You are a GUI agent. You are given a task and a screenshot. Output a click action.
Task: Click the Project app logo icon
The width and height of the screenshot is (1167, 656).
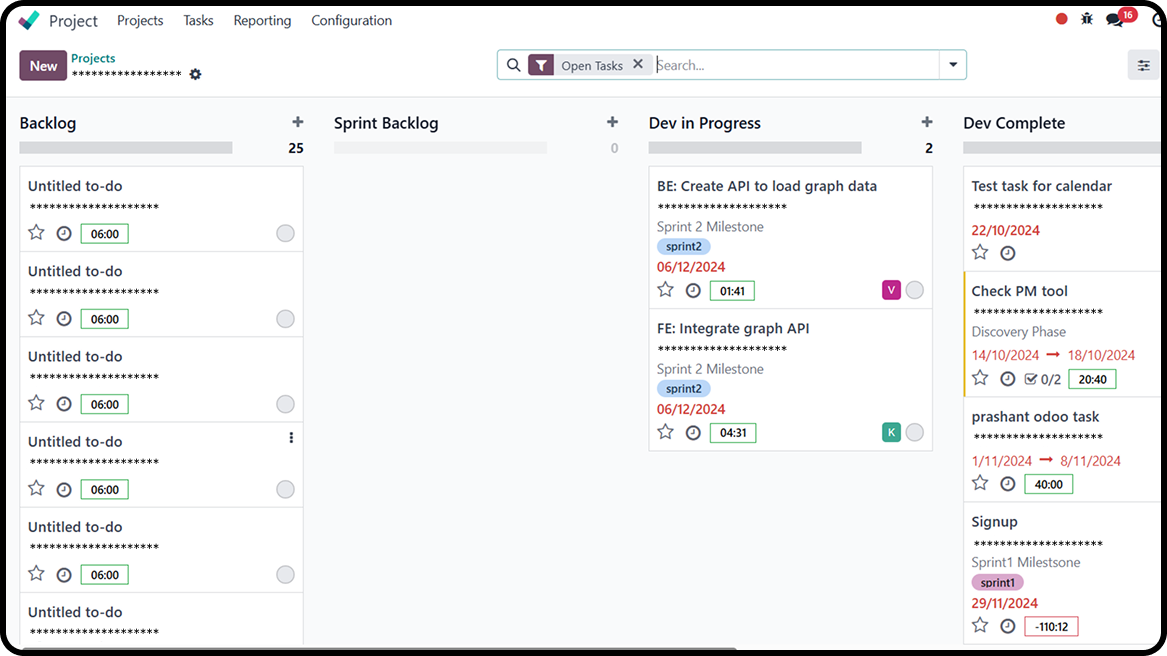click(29, 20)
